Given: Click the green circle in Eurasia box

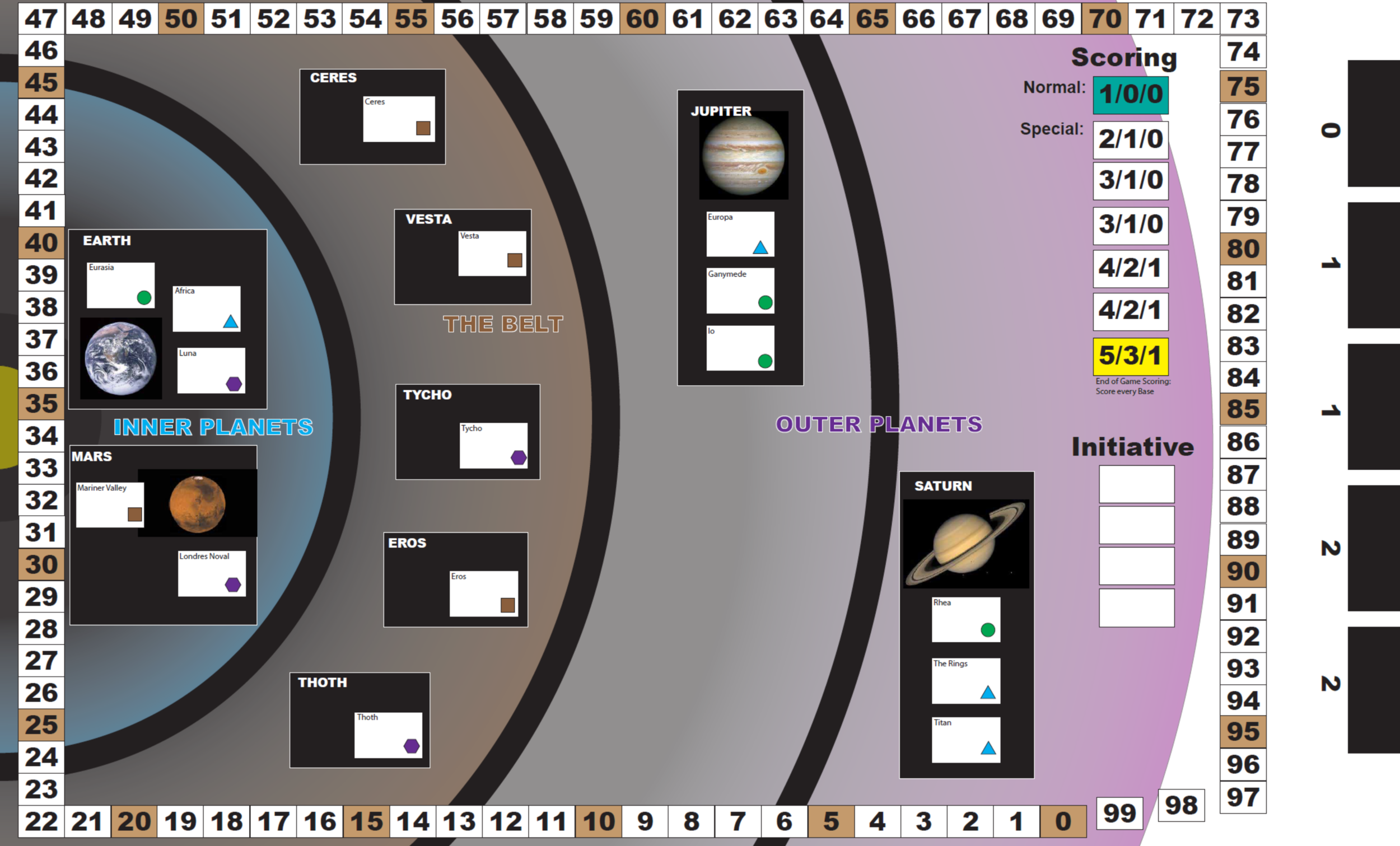Looking at the screenshot, I should point(144,297).
